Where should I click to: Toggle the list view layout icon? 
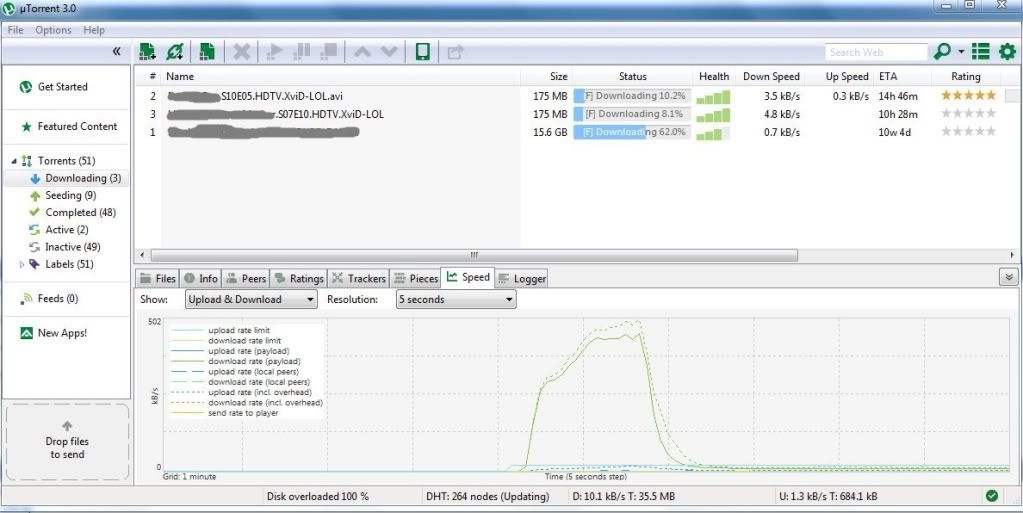coord(981,52)
